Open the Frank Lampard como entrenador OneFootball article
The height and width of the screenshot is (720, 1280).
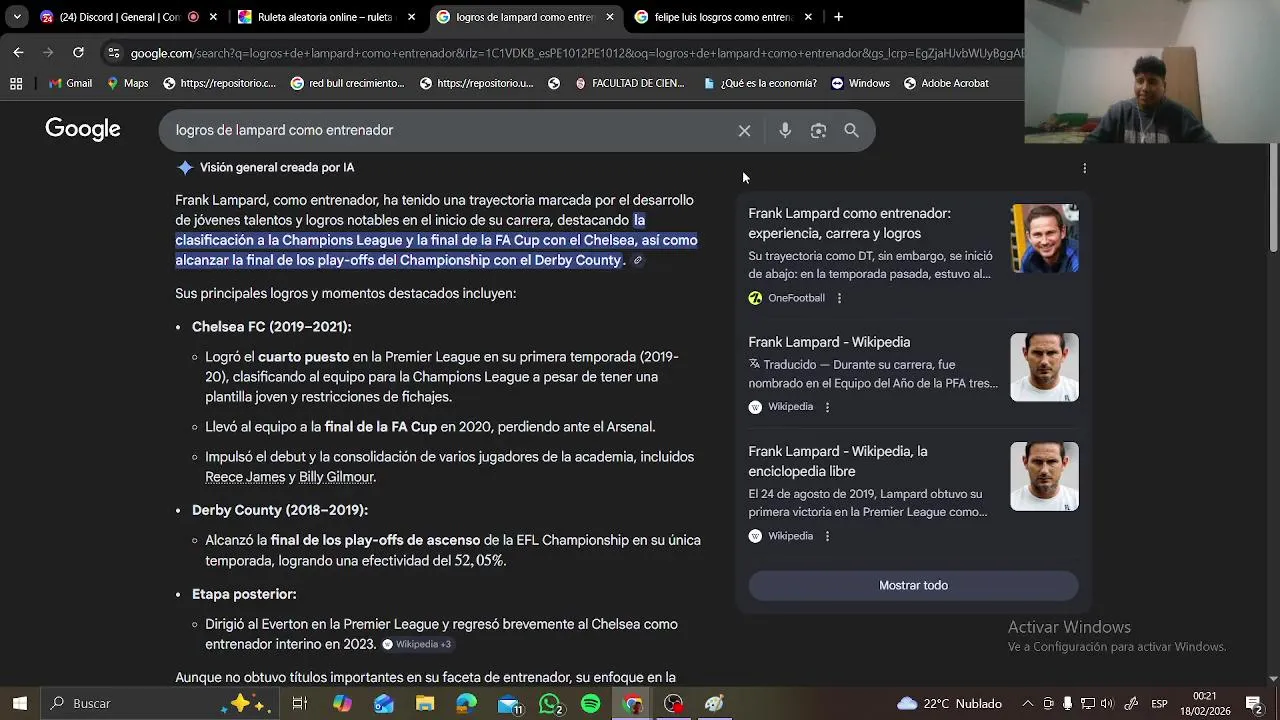[x=849, y=223]
